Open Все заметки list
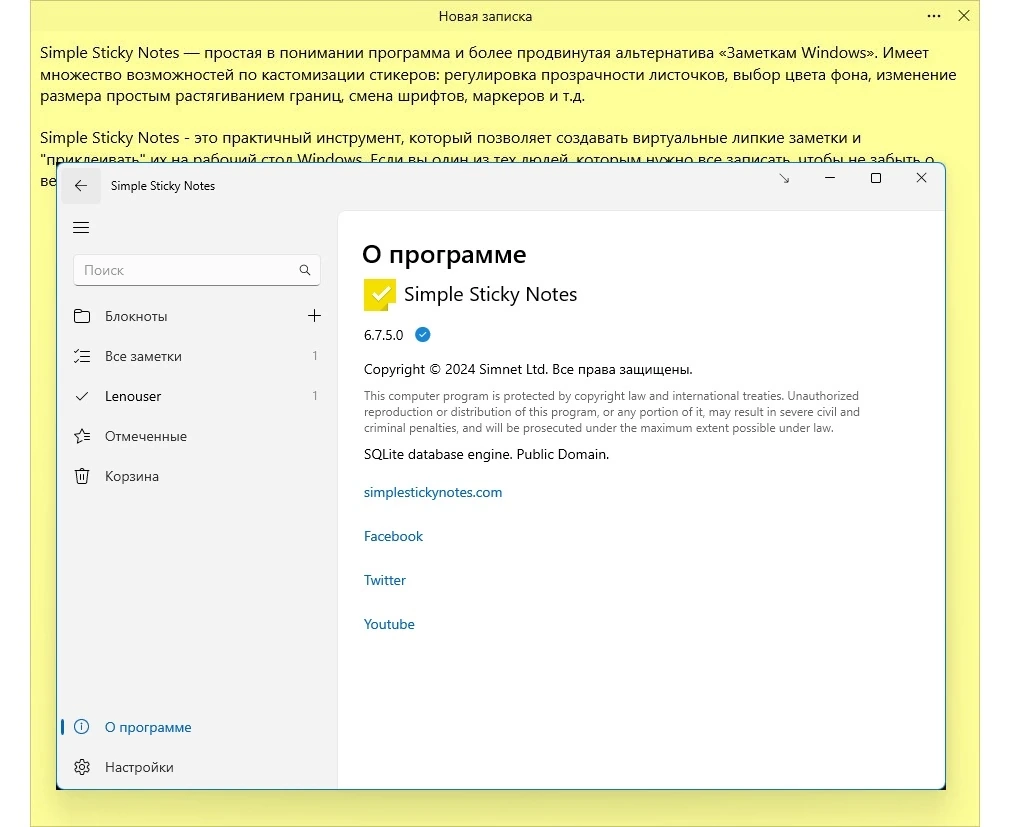Screen dimensions: 1010x827 pyautogui.click(x=196, y=356)
